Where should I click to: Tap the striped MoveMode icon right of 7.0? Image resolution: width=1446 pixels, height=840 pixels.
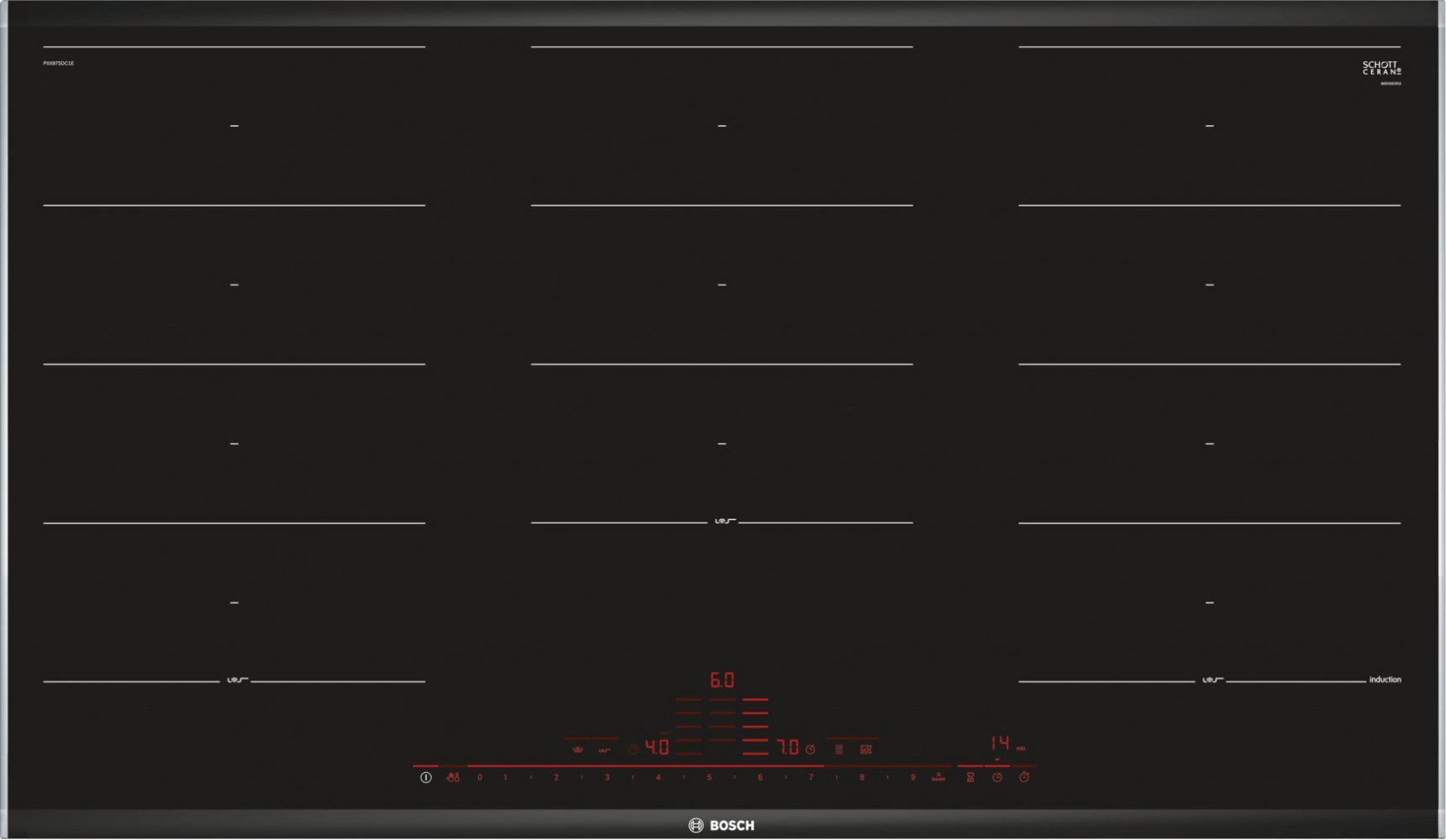pos(839,749)
